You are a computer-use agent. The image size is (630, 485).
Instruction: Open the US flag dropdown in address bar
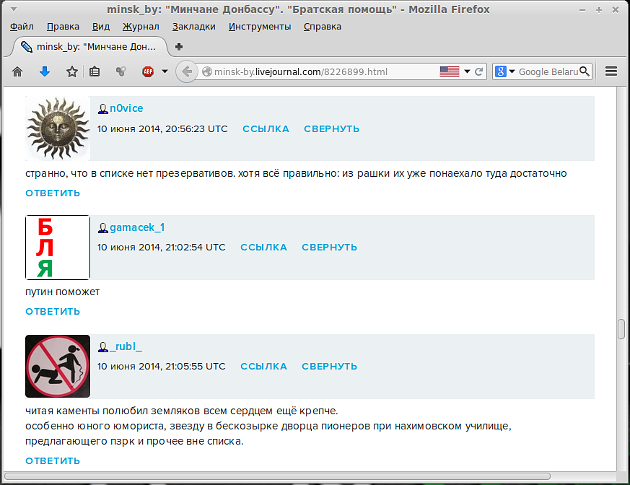click(453, 72)
